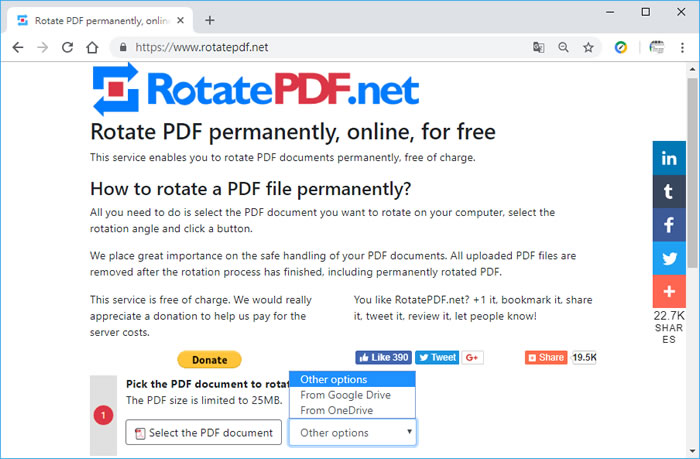Click the browser reload icon
Image resolution: width=700 pixels, height=459 pixels.
(67, 47)
